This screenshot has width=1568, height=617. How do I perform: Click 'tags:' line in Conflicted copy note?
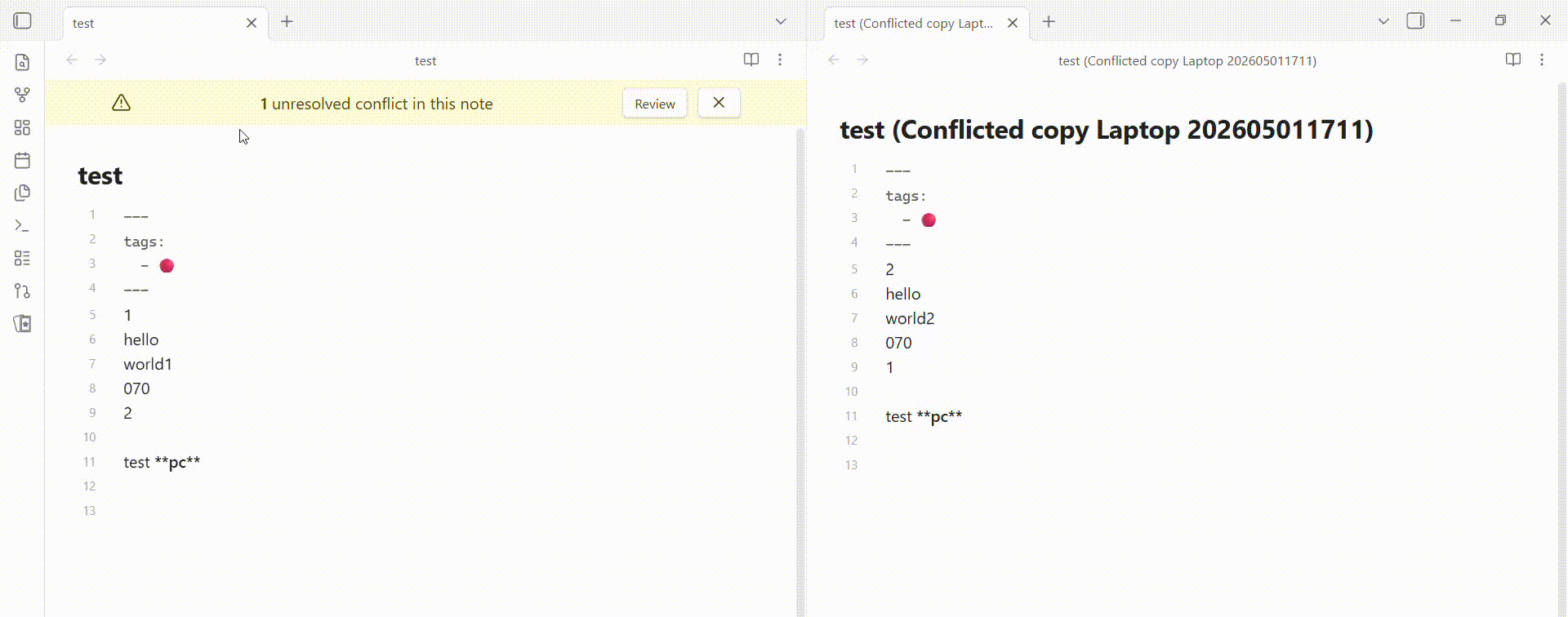[906, 196]
